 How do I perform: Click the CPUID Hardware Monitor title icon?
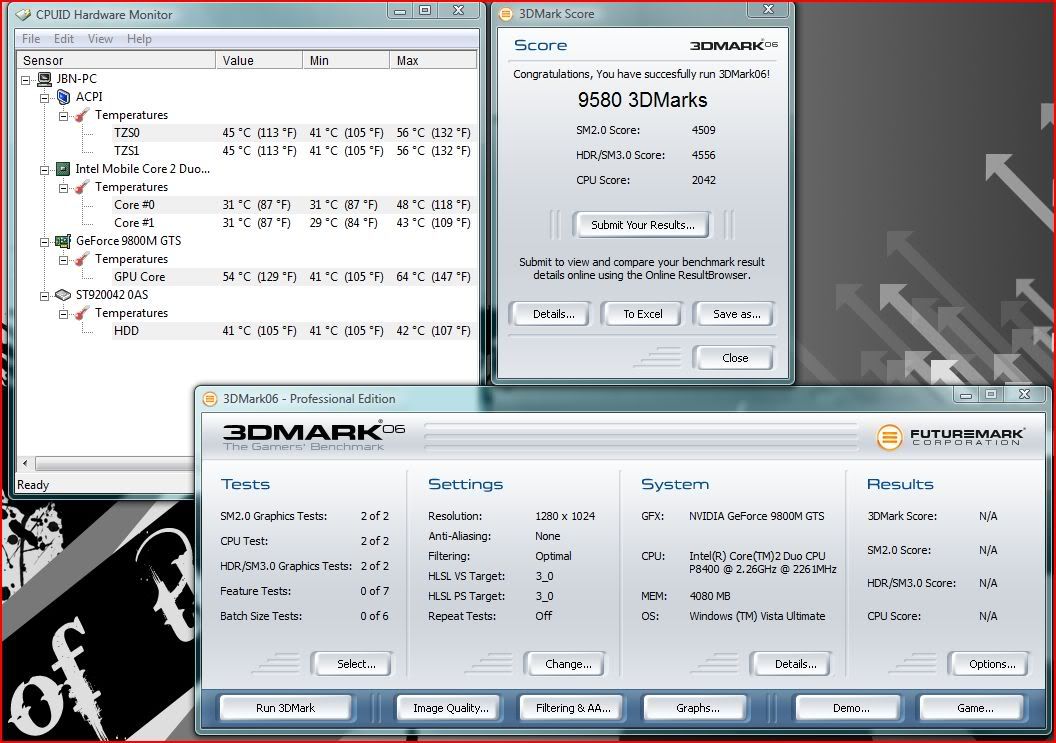pos(24,14)
